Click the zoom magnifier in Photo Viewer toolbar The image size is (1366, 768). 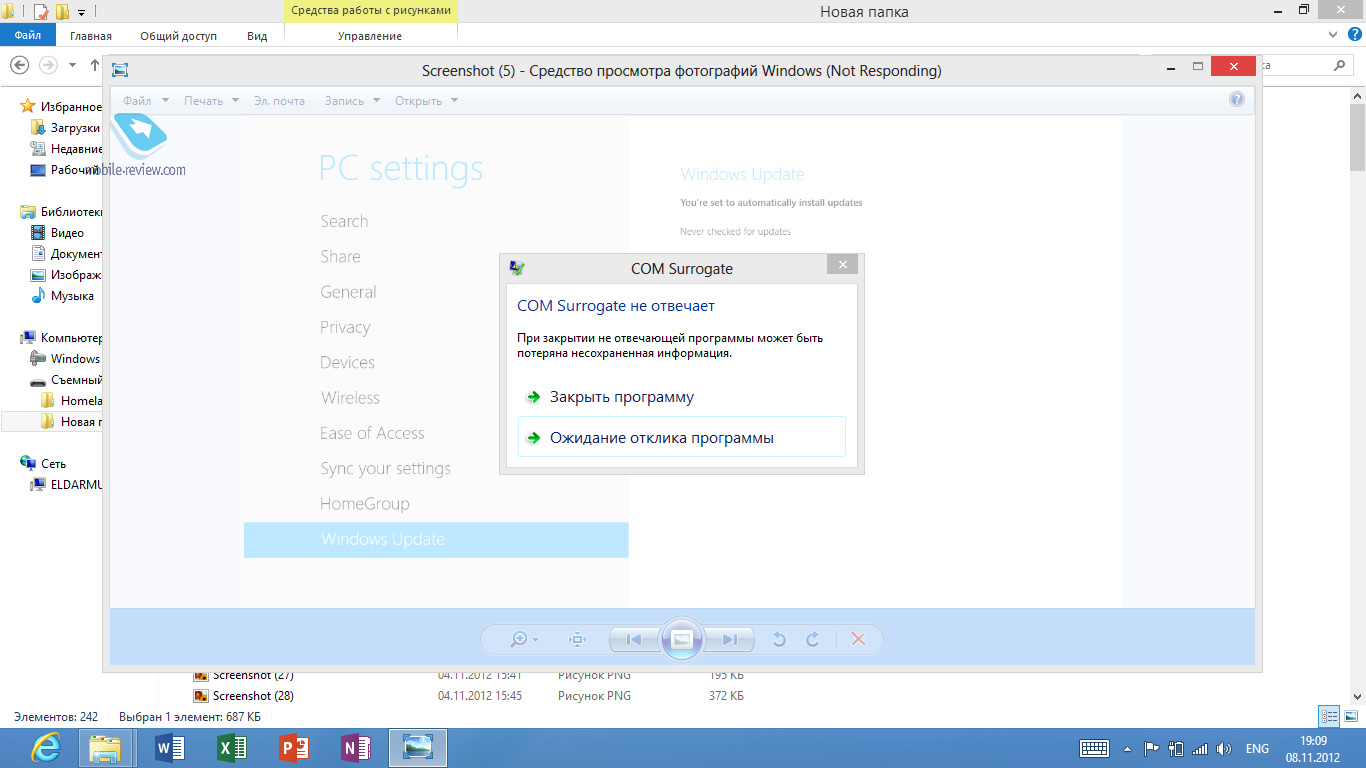point(519,639)
